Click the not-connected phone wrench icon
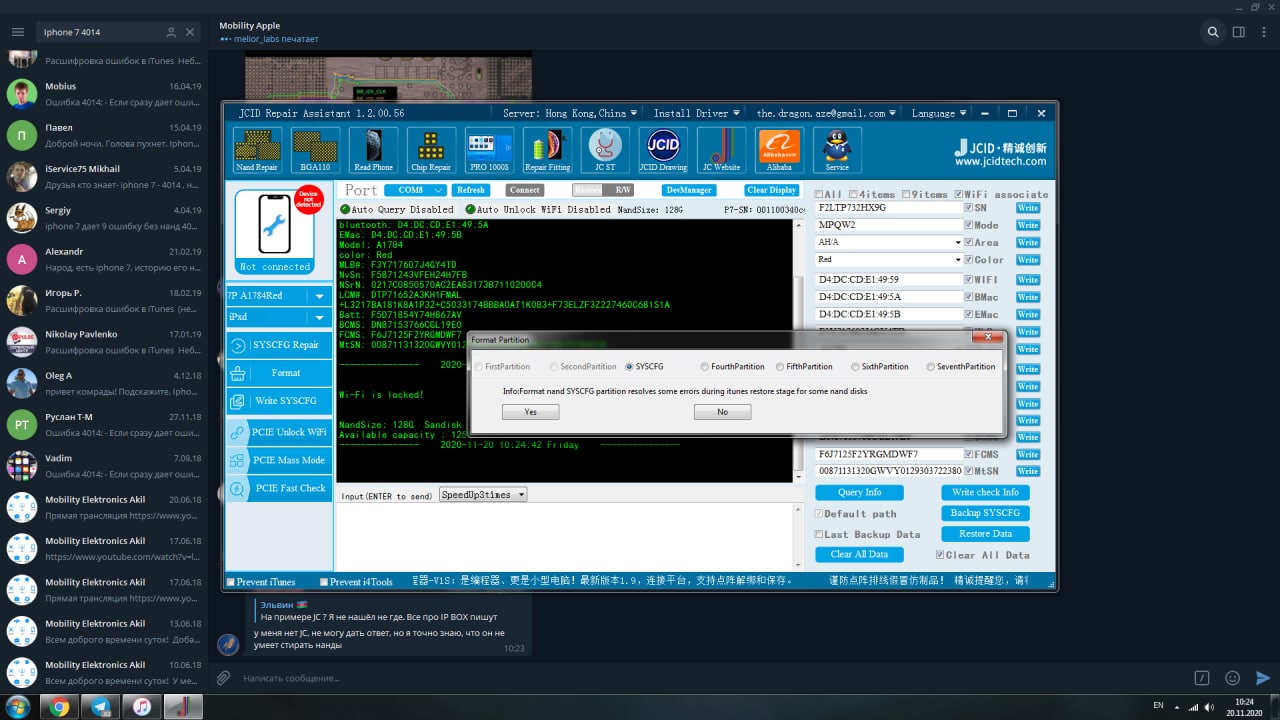The image size is (1280, 720). [274, 224]
